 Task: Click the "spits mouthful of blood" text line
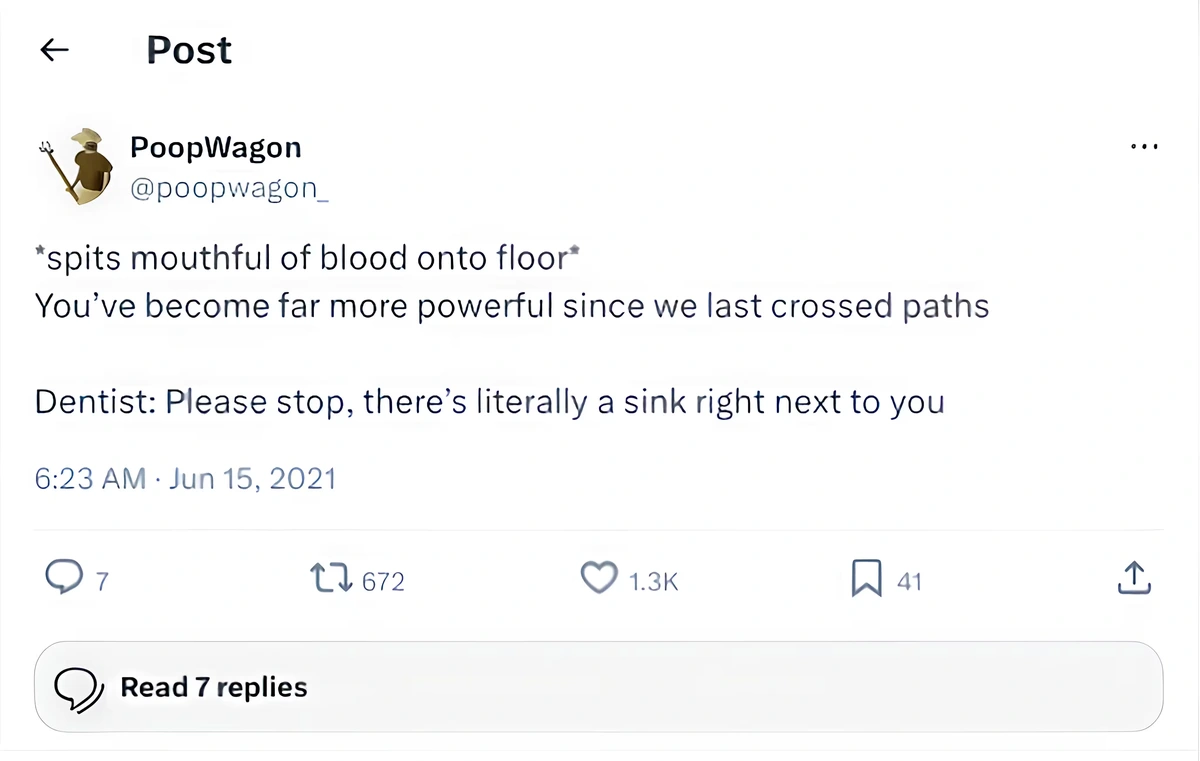pos(308,259)
